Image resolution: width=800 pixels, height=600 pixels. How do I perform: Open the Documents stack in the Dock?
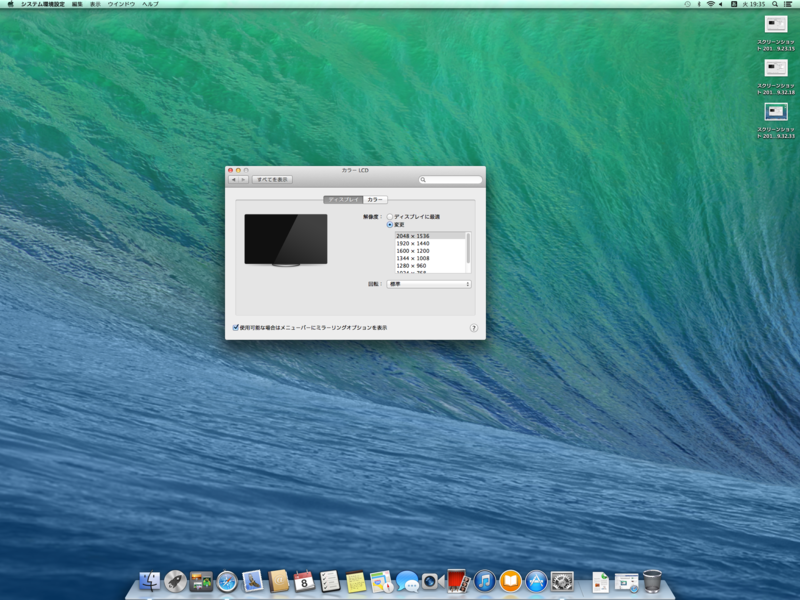[601, 582]
